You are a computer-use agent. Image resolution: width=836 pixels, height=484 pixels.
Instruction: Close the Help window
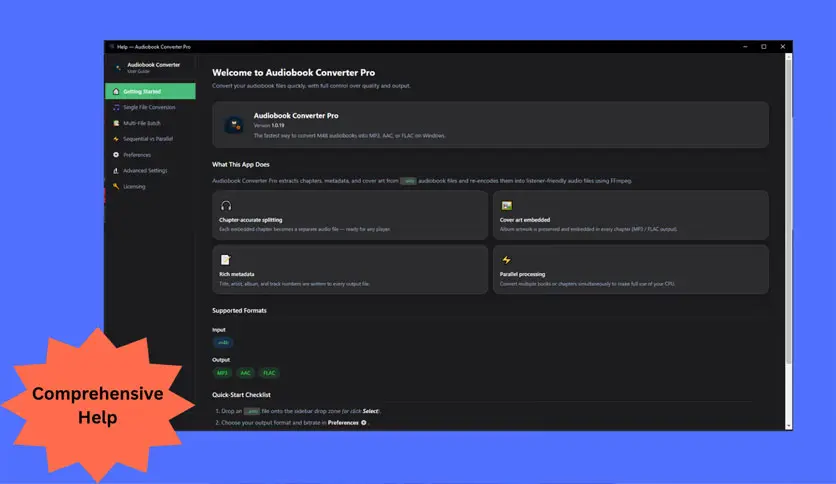[x=783, y=46]
